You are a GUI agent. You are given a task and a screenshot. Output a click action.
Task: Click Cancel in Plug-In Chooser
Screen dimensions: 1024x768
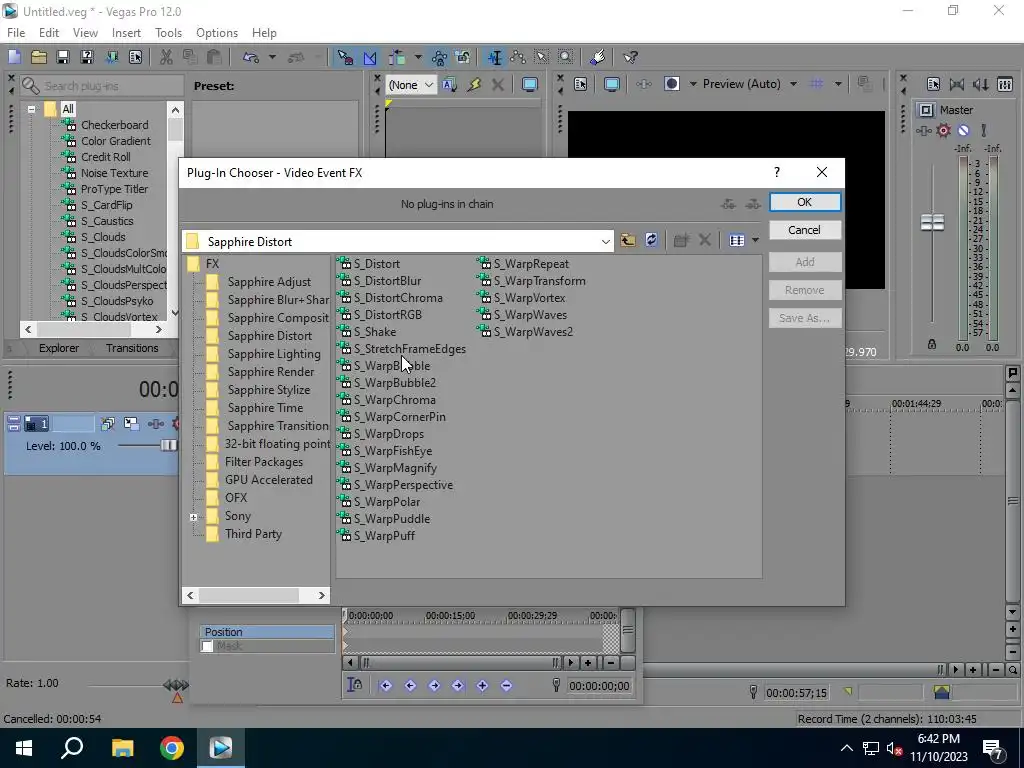coord(805,230)
